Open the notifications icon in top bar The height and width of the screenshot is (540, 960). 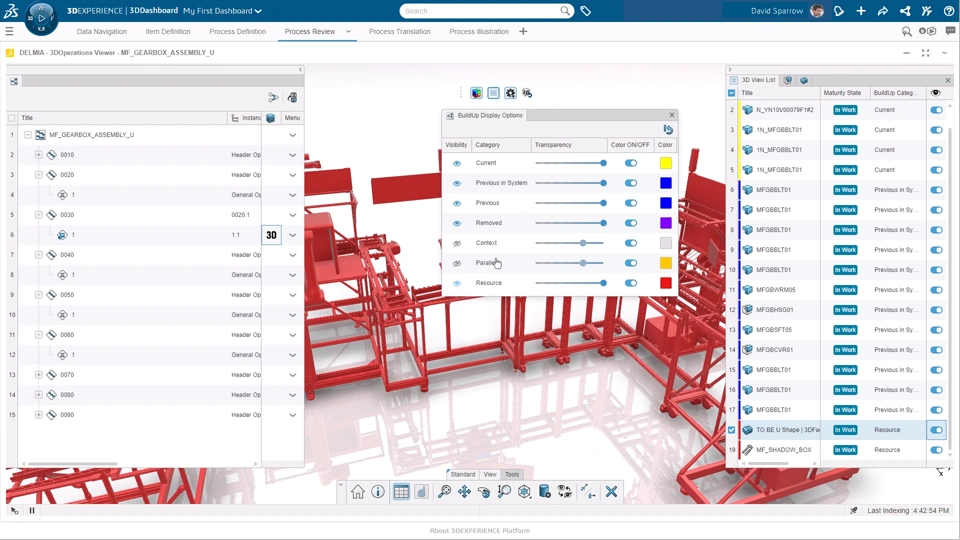pyautogui.click(x=839, y=11)
